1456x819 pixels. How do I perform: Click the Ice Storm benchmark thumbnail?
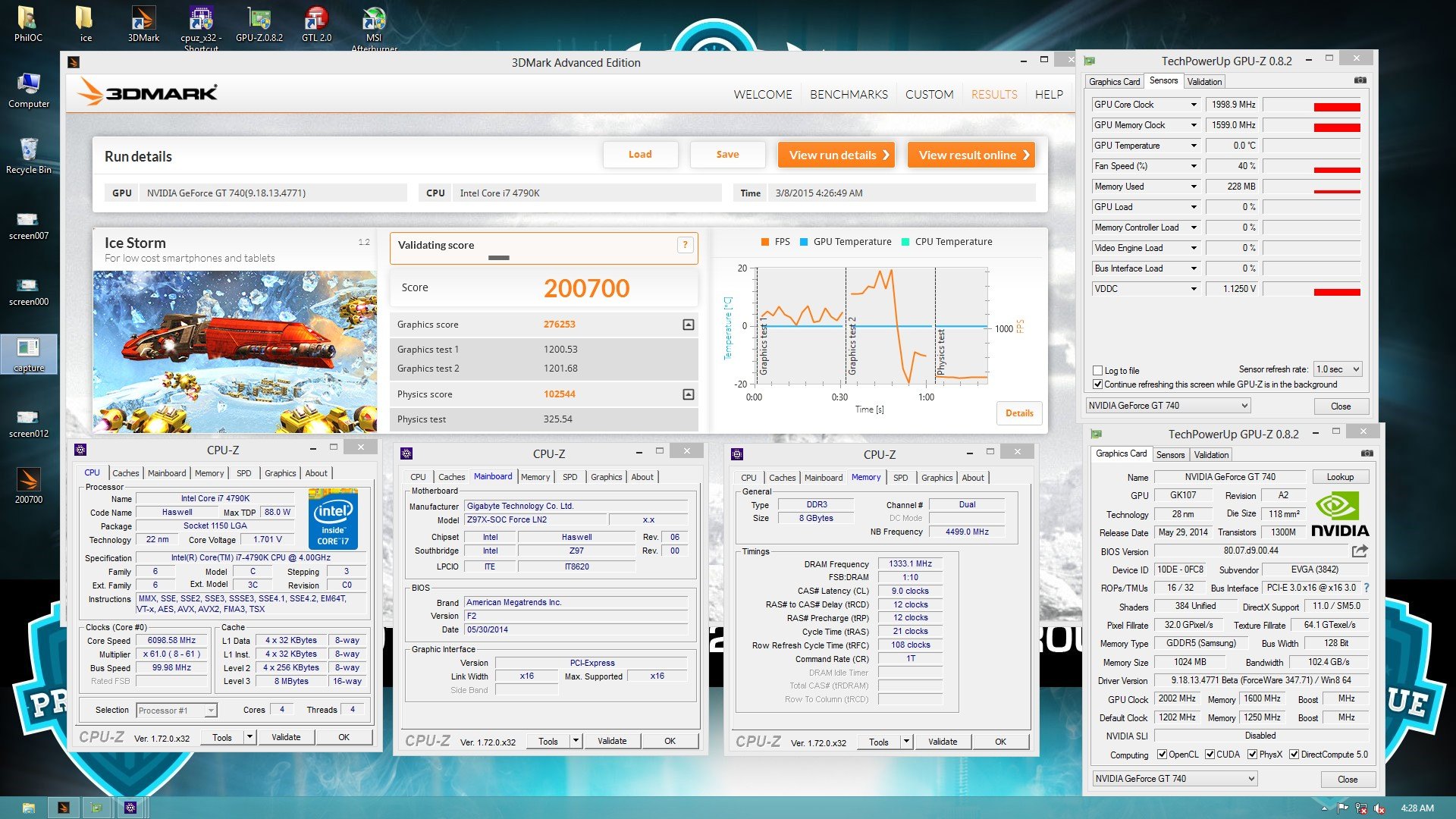235,352
